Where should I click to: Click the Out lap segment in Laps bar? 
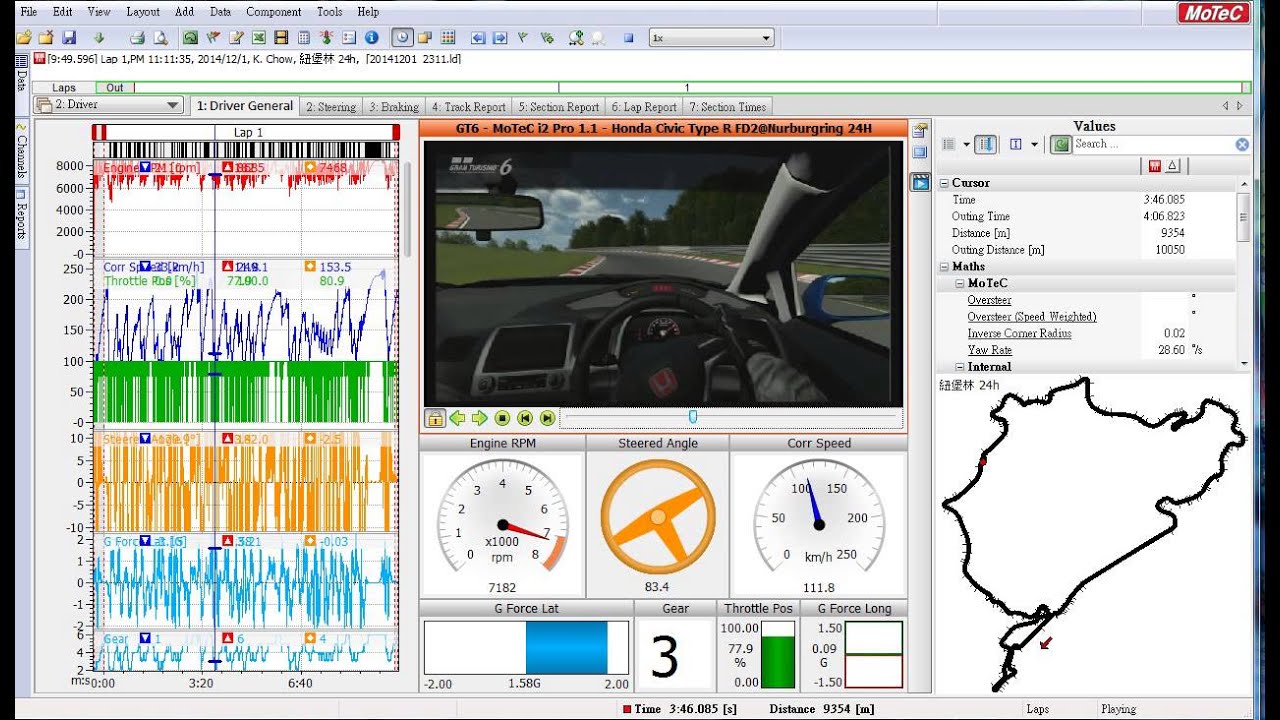[x=115, y=88]
